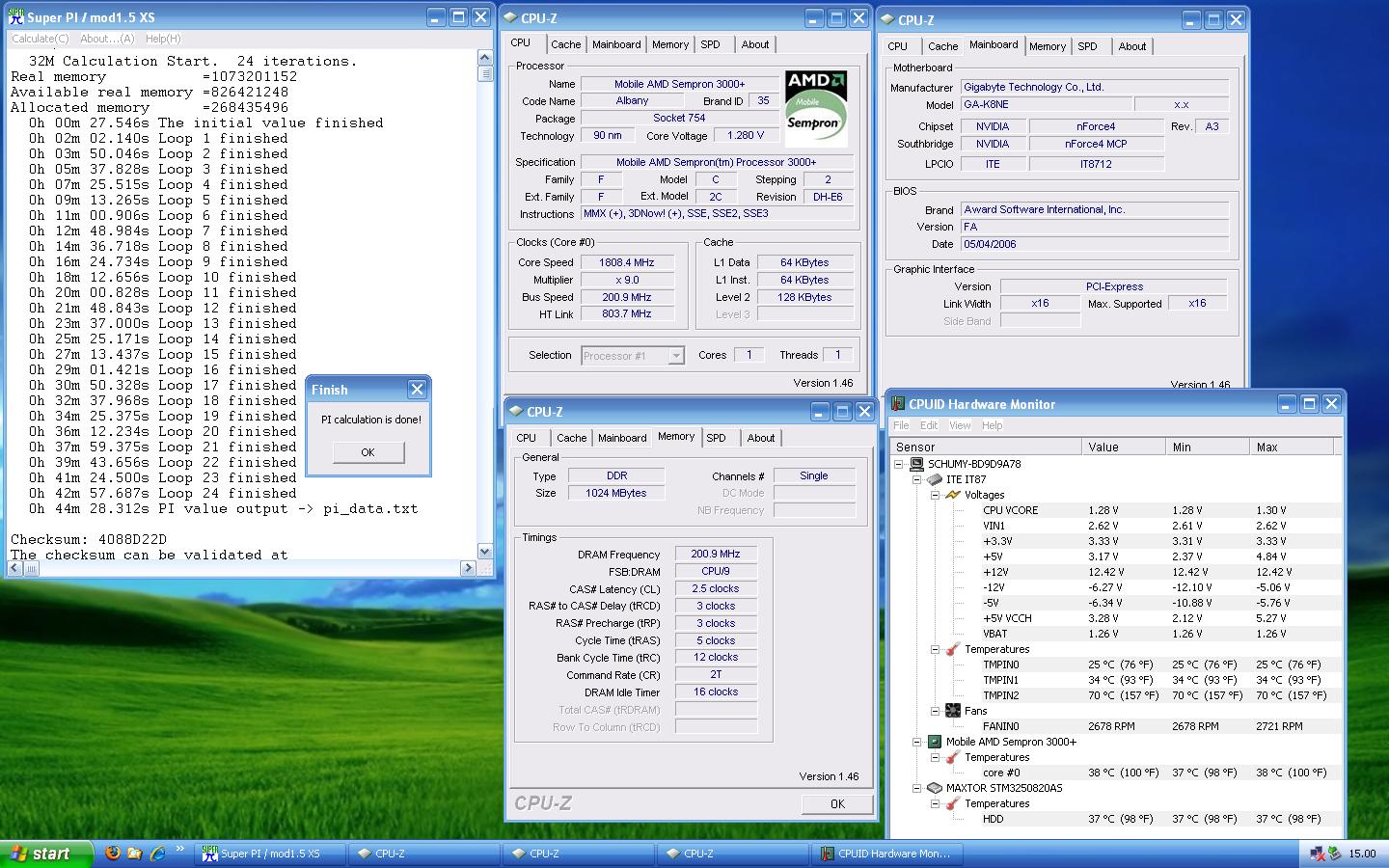This screenshot has width=1389, height=868.
Task: Click the green safely-remove hardware tray icon
Action: 1335,854
